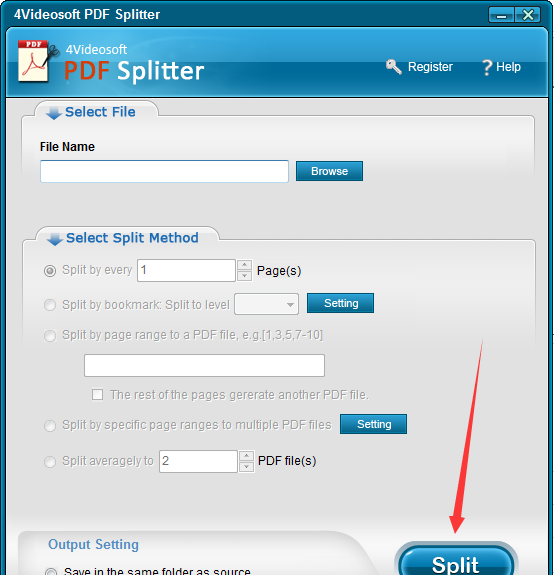Click the Select File arrow icon
The width and height of the screenshot is (554, 575).
click(54, 113)
